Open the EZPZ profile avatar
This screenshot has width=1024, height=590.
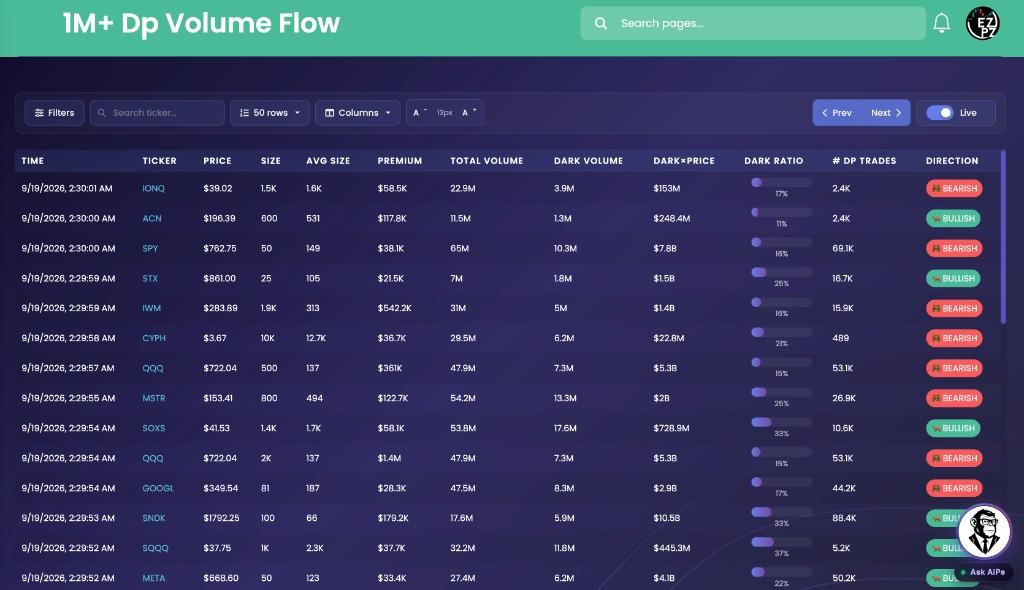tap(983, 23)
